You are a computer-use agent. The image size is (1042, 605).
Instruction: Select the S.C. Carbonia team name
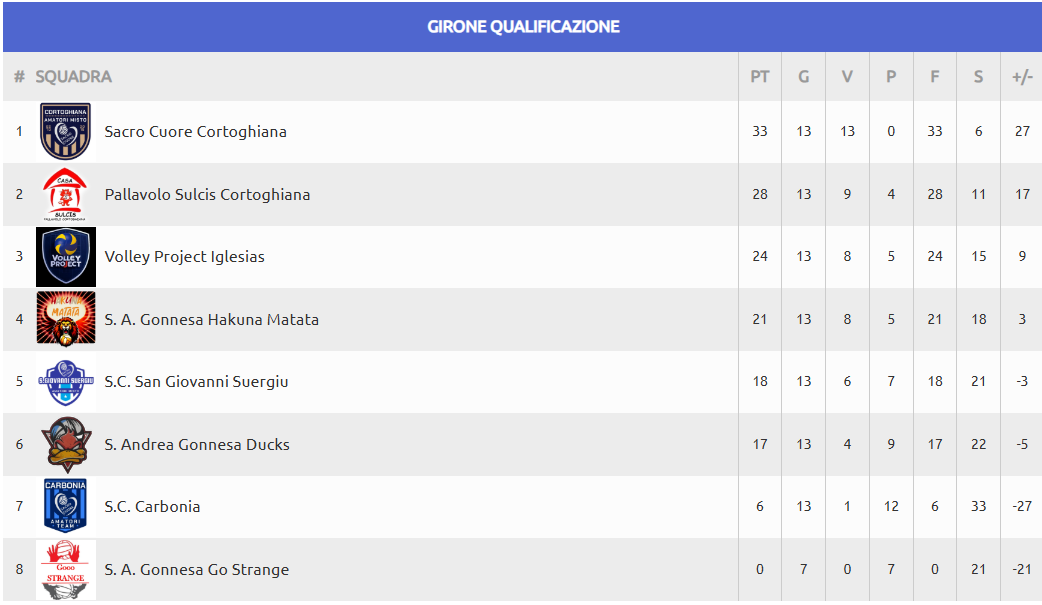(152, 507)
